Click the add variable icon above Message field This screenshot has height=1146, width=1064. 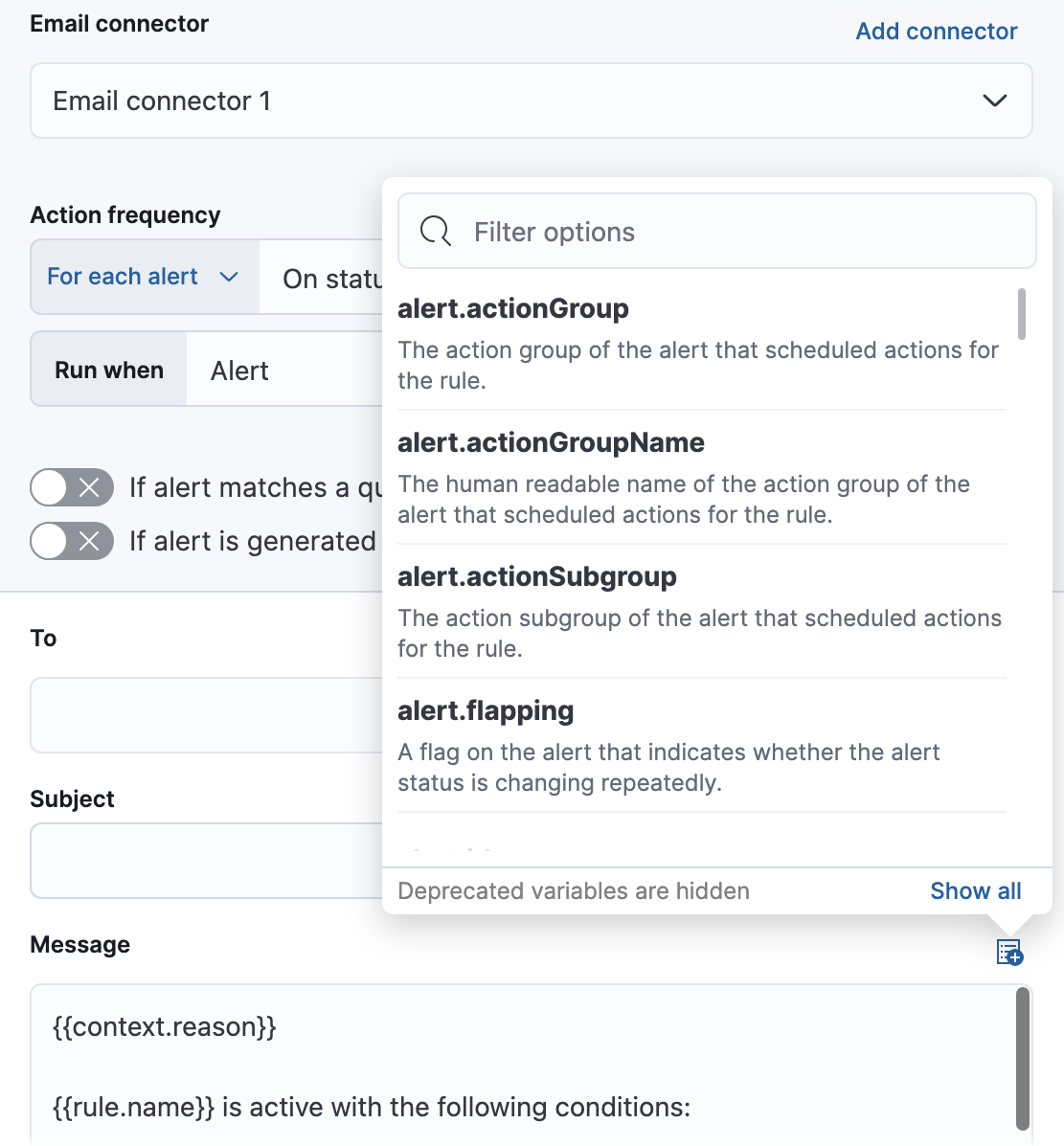(1009, 953)
